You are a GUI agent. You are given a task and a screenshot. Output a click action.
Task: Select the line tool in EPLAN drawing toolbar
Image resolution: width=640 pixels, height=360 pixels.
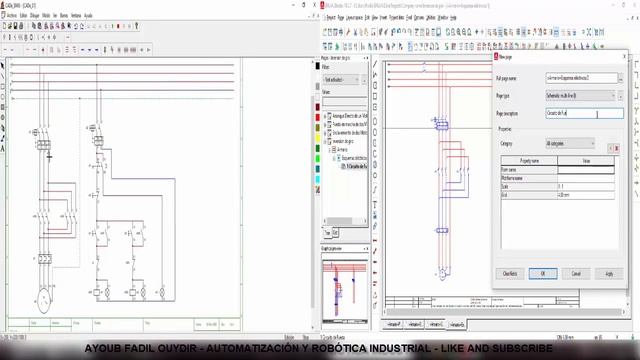[x=375, y=64]
